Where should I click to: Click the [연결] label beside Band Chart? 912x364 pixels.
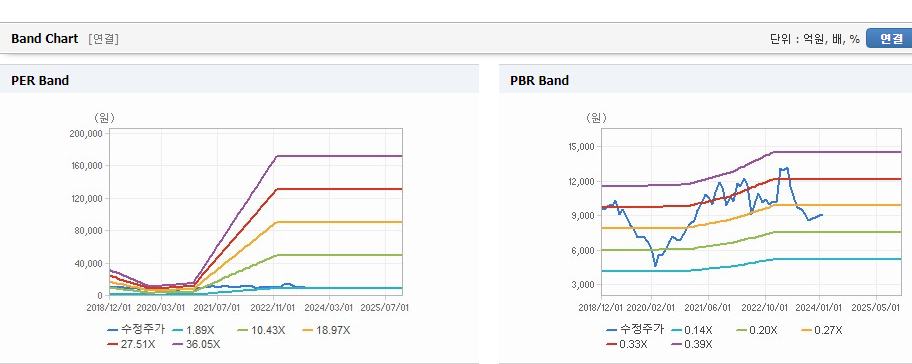point(104,39)
